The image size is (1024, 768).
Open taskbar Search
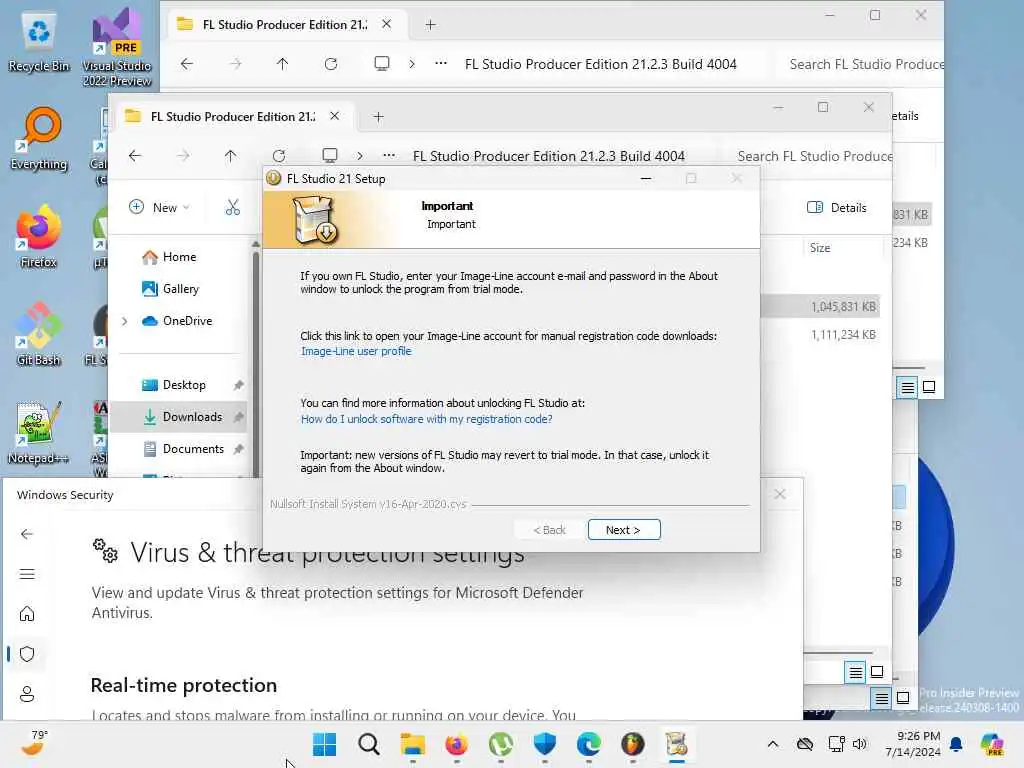point(368,744)
